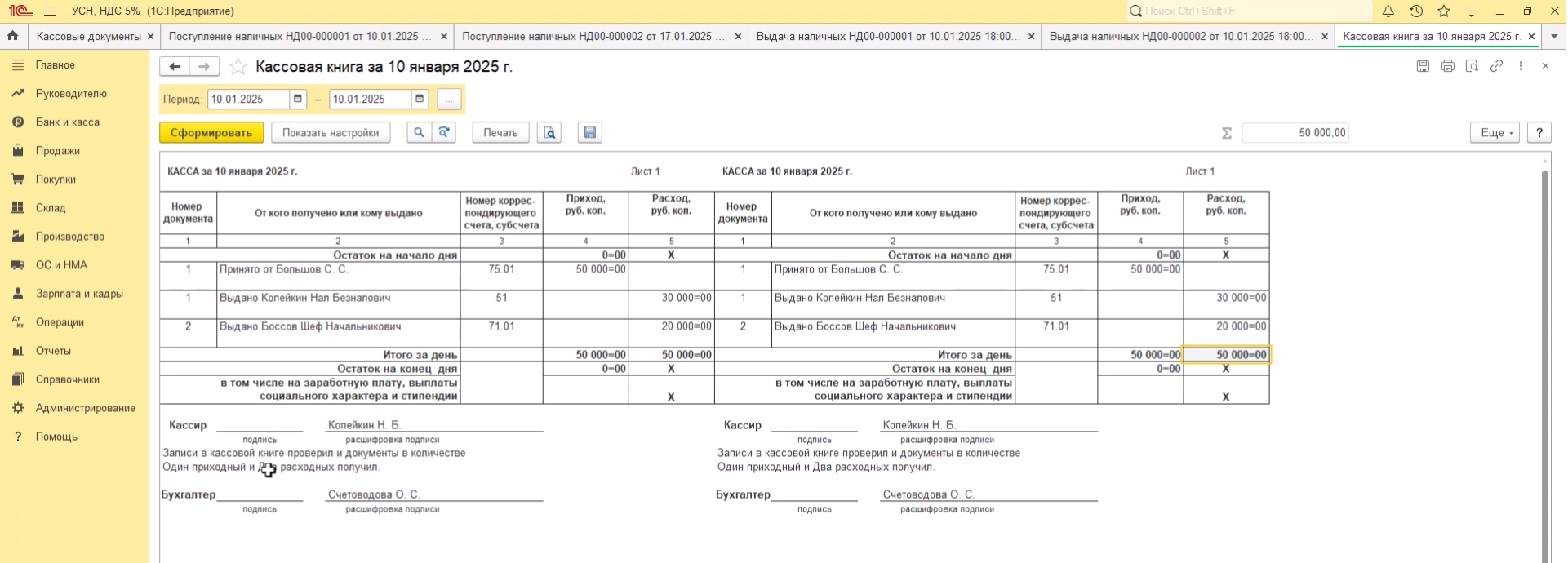1568x563 pixels.
Task: Click the sum sigma icon
Action: click(x=1226, y=133)
